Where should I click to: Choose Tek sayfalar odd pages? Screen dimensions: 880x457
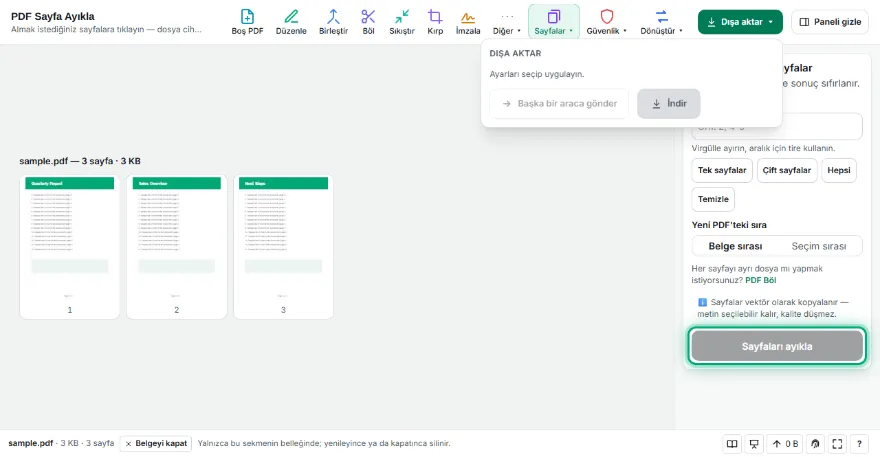722,170
